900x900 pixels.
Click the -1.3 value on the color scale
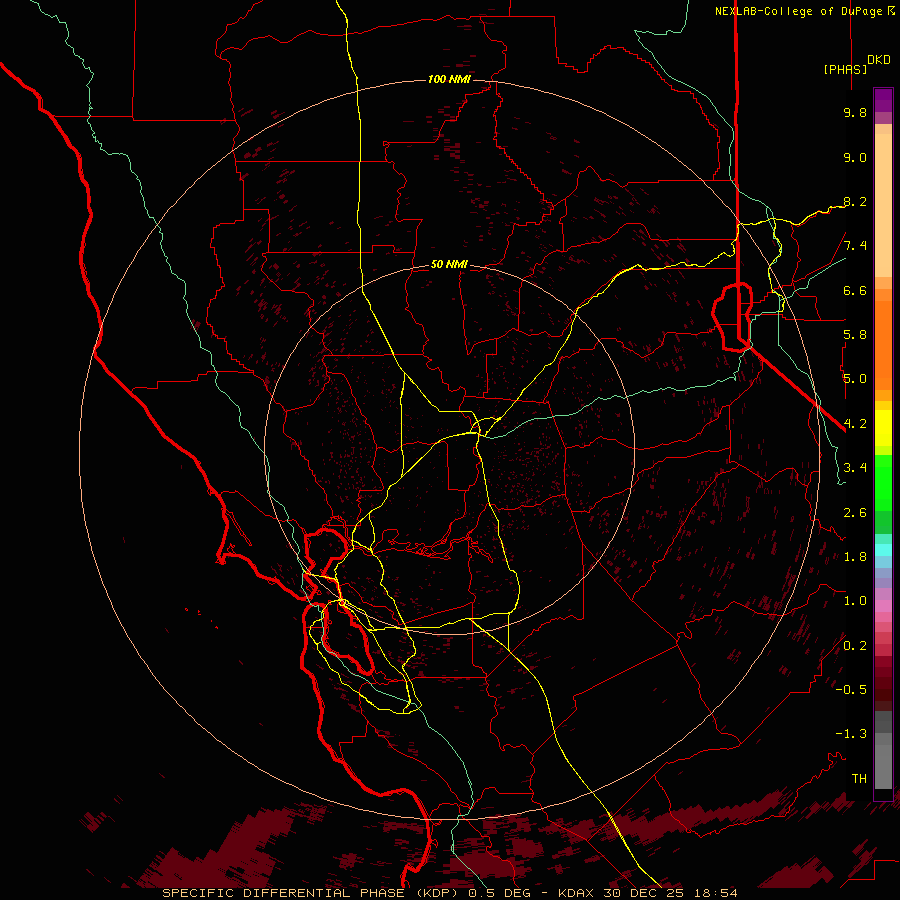pyautogui.click(x=851, y=734)
